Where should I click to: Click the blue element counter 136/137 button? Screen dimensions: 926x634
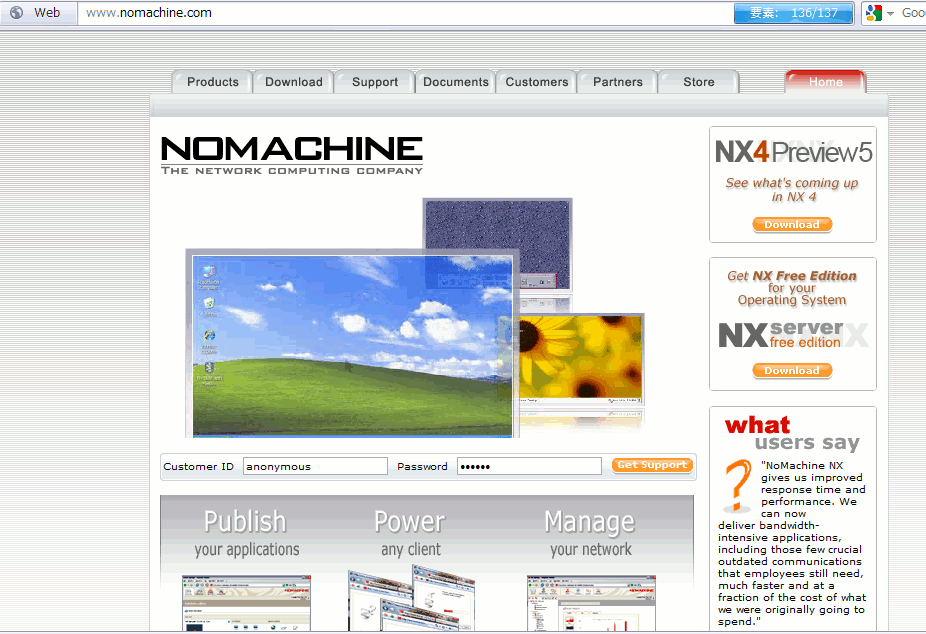click(x=794, y=13)
